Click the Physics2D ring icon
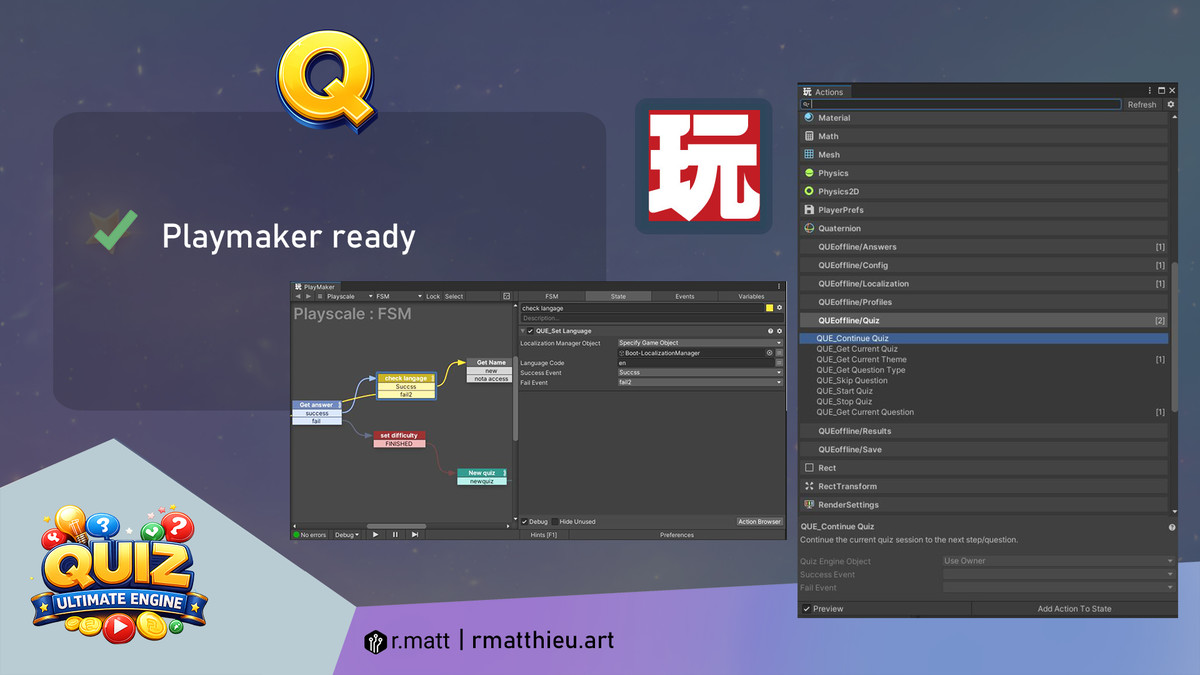 [809, 191]
